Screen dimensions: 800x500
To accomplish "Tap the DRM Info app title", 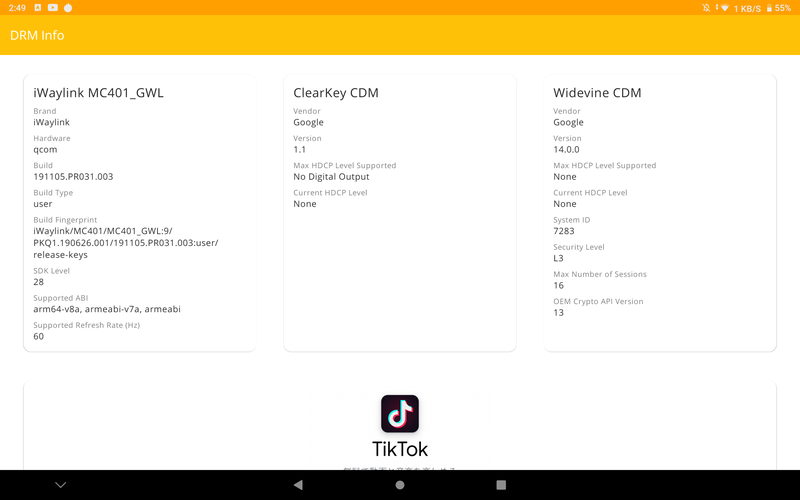I will (37, 35).
